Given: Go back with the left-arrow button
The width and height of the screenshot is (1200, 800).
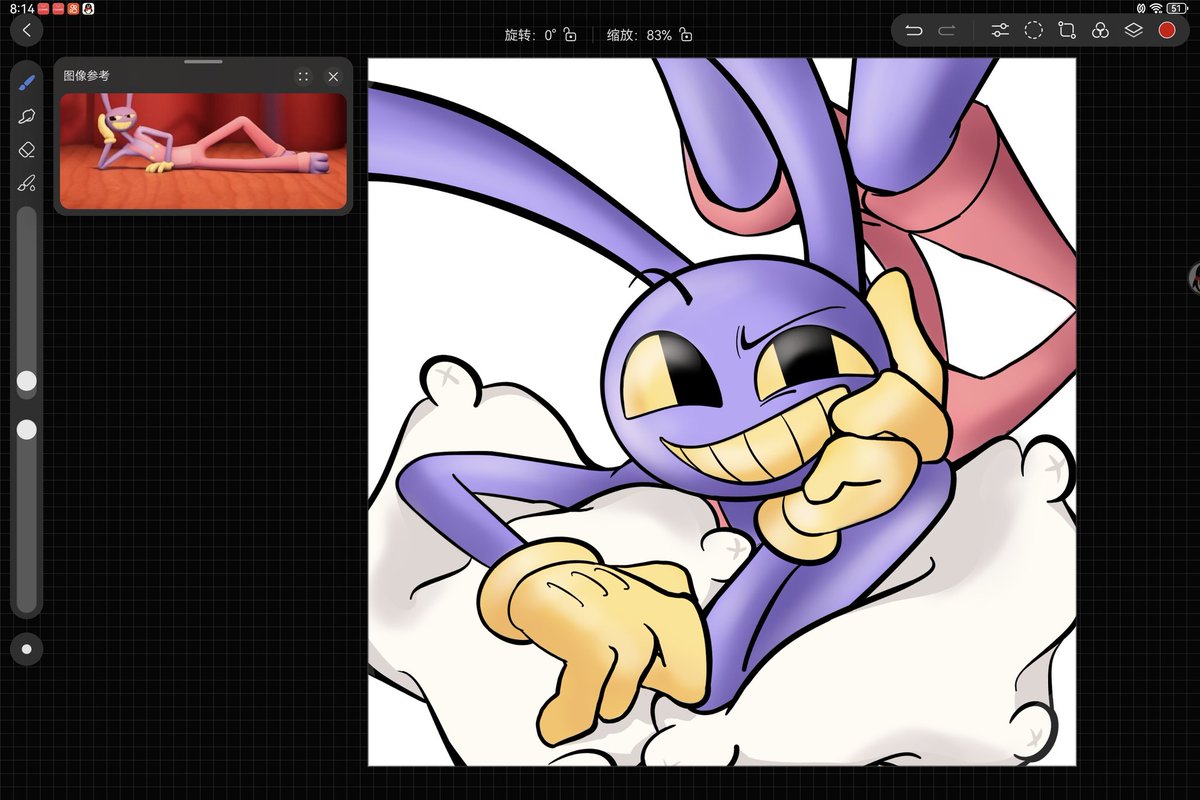Looking at the screenshot, I should [x=27, y=30].
